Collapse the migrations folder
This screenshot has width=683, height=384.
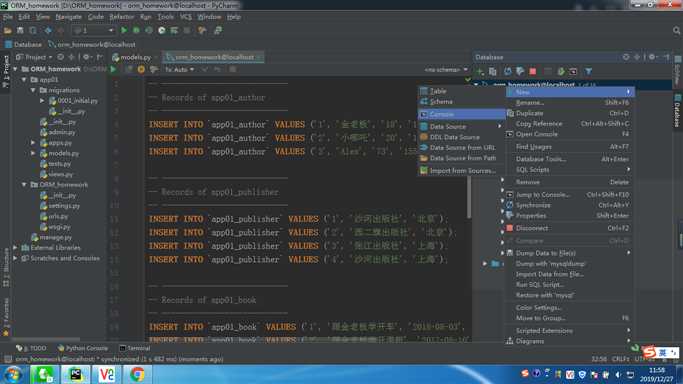33,90
